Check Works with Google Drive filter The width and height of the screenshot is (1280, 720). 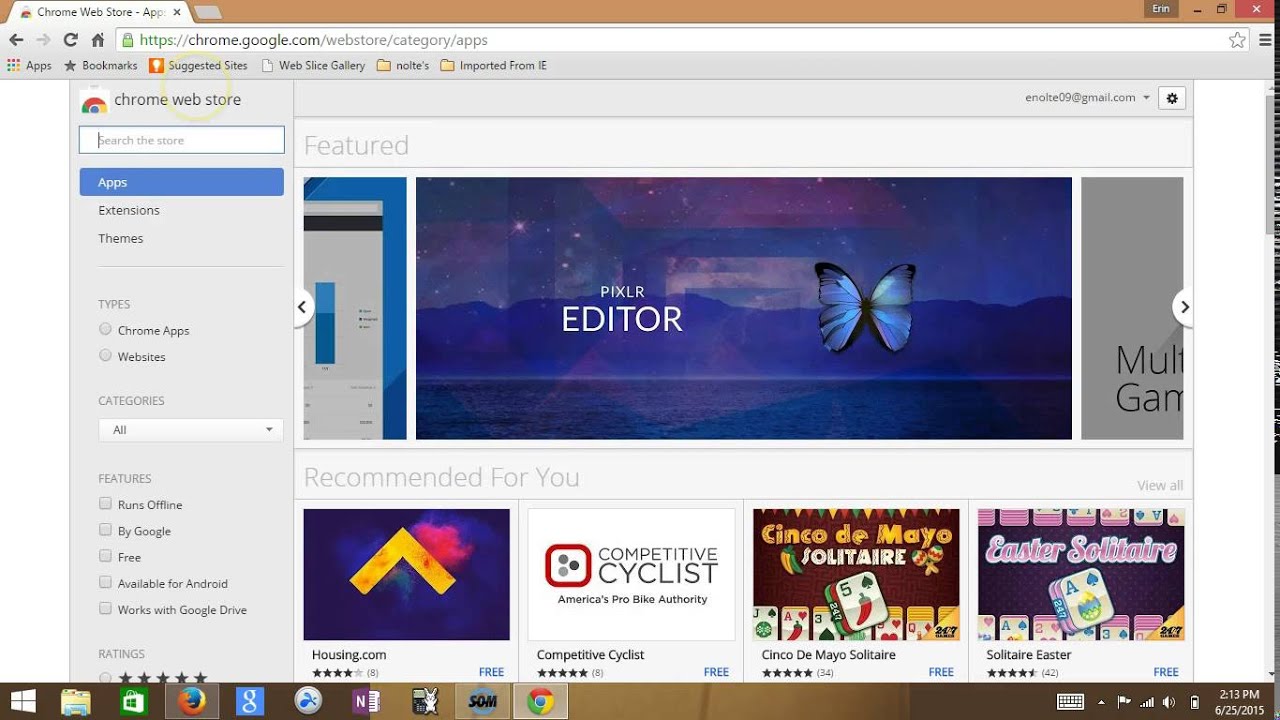pyautogui.click(x=105, y=608)
